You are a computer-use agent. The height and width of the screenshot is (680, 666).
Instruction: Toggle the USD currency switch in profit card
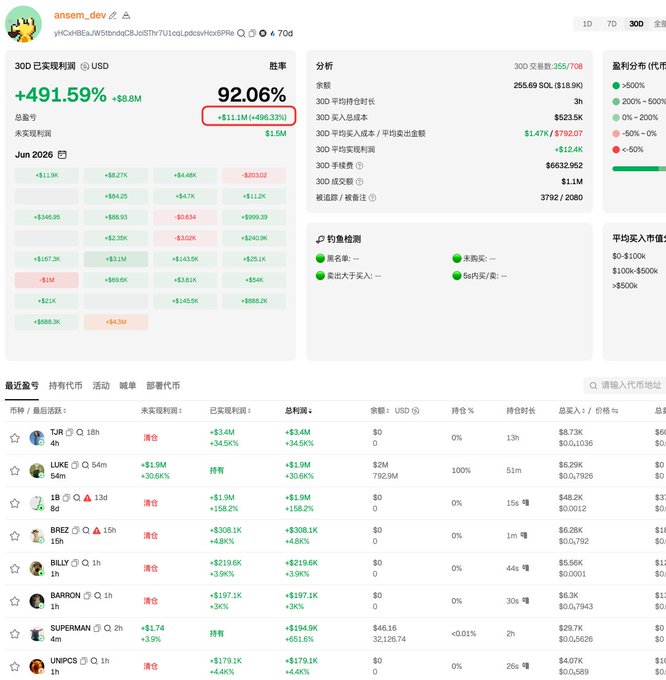[x=85, y=66]
